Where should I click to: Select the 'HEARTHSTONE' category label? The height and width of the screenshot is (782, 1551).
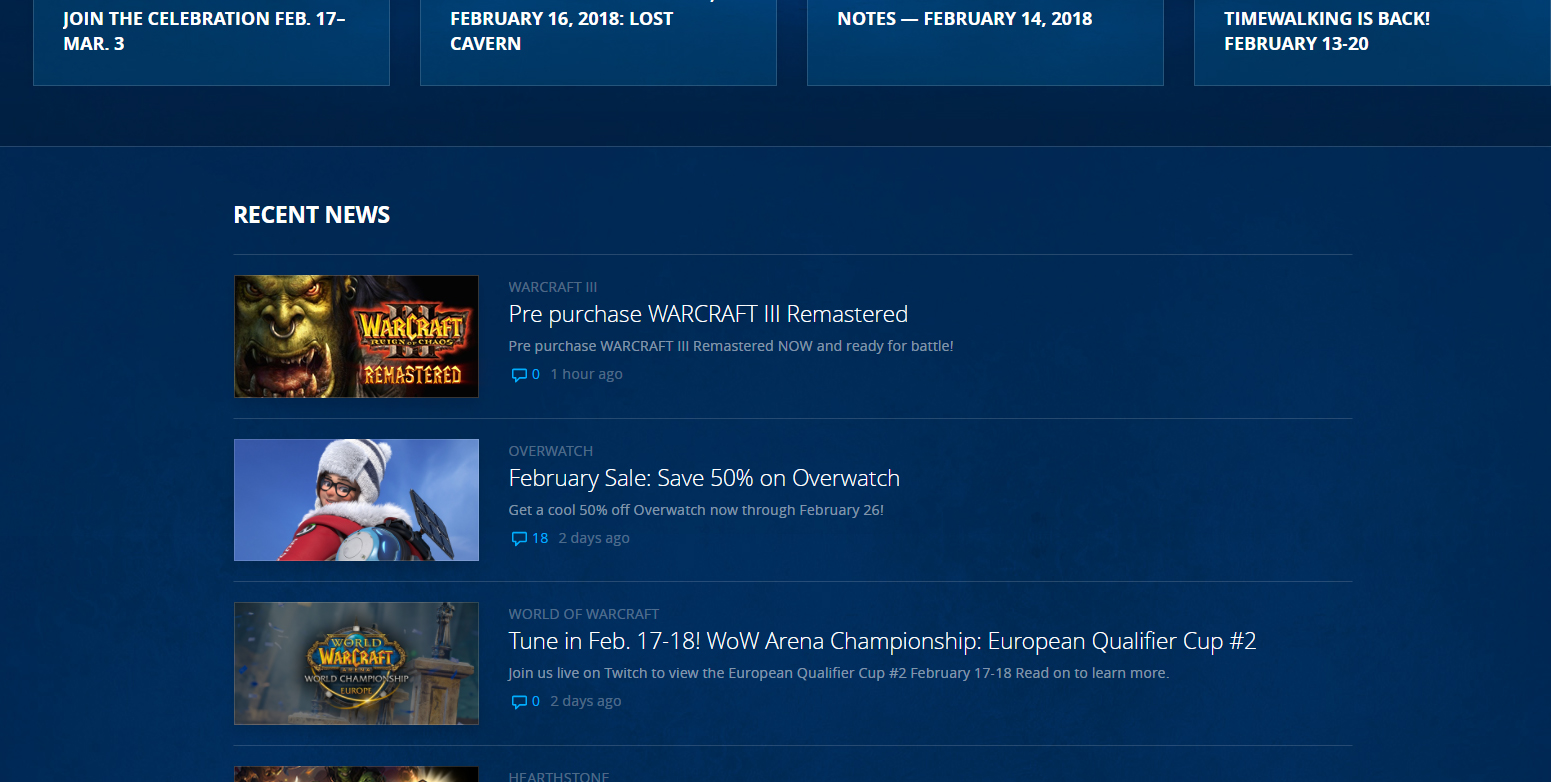click(558, 776)
